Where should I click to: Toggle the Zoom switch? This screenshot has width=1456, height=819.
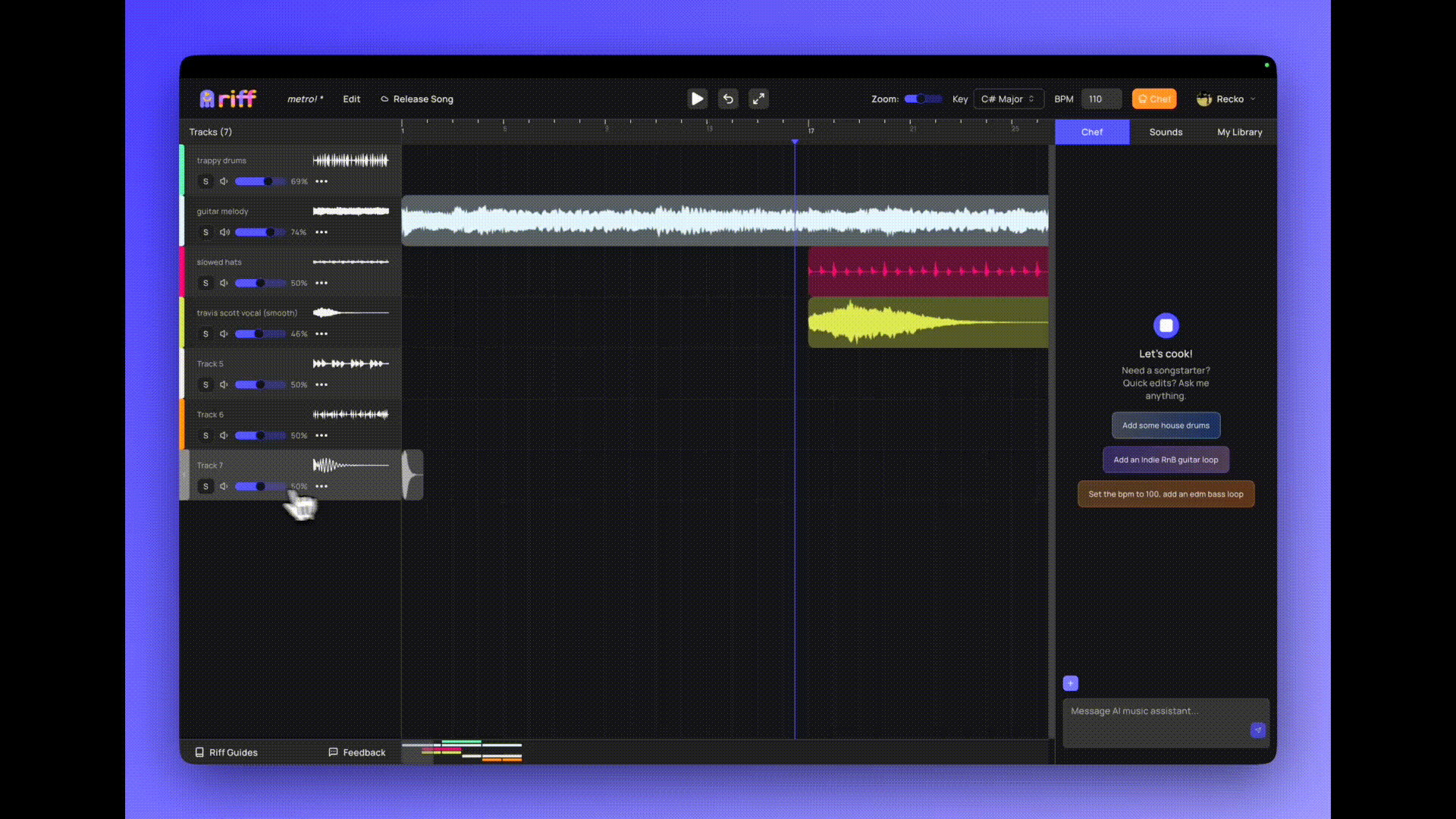point(922,99)
